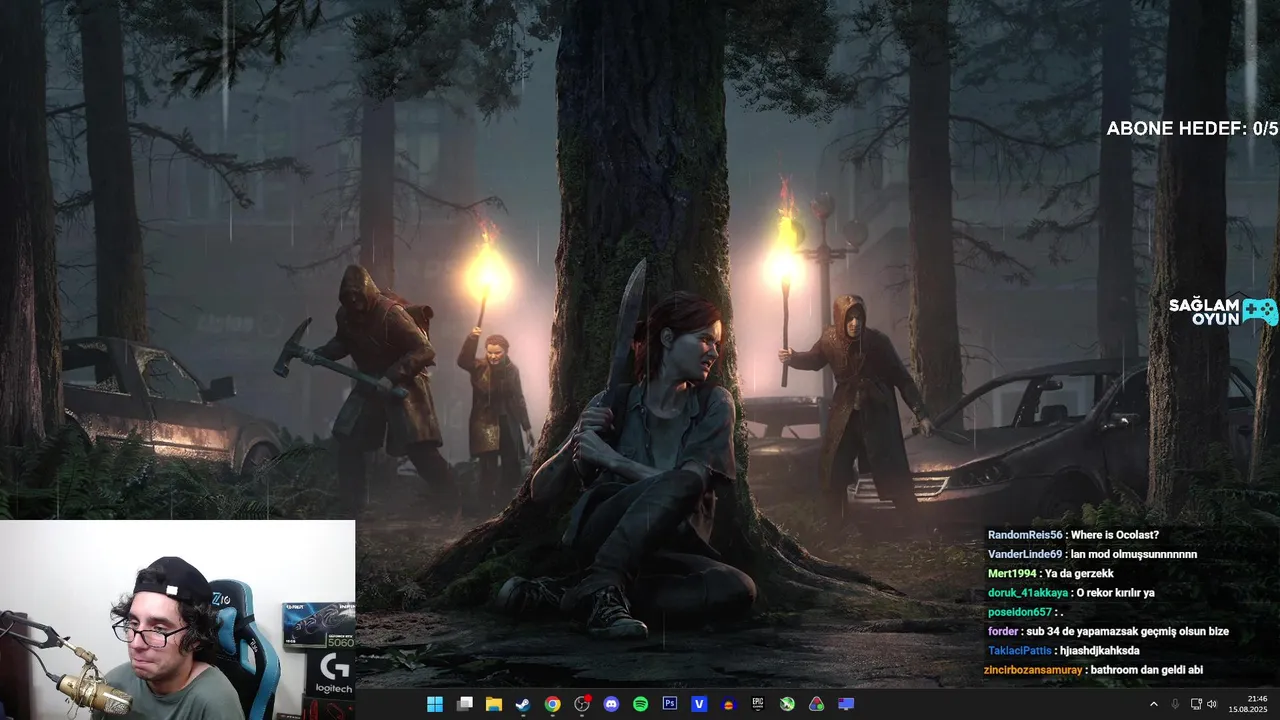Click the ABONE HEDEF: 0/5 overlay text

1192,128
